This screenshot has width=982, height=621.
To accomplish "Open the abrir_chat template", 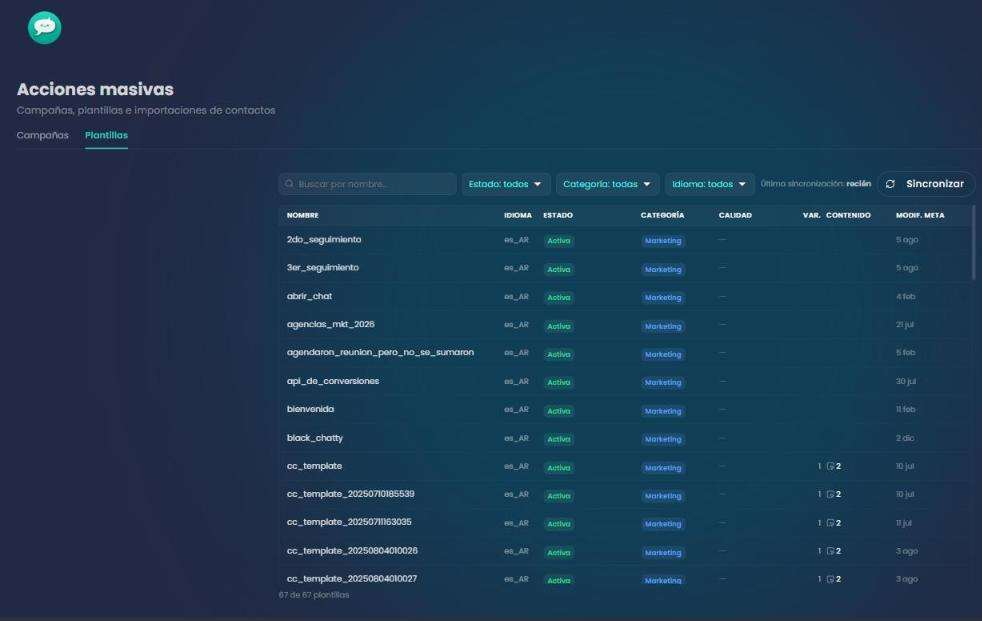I will click(309, 296).
